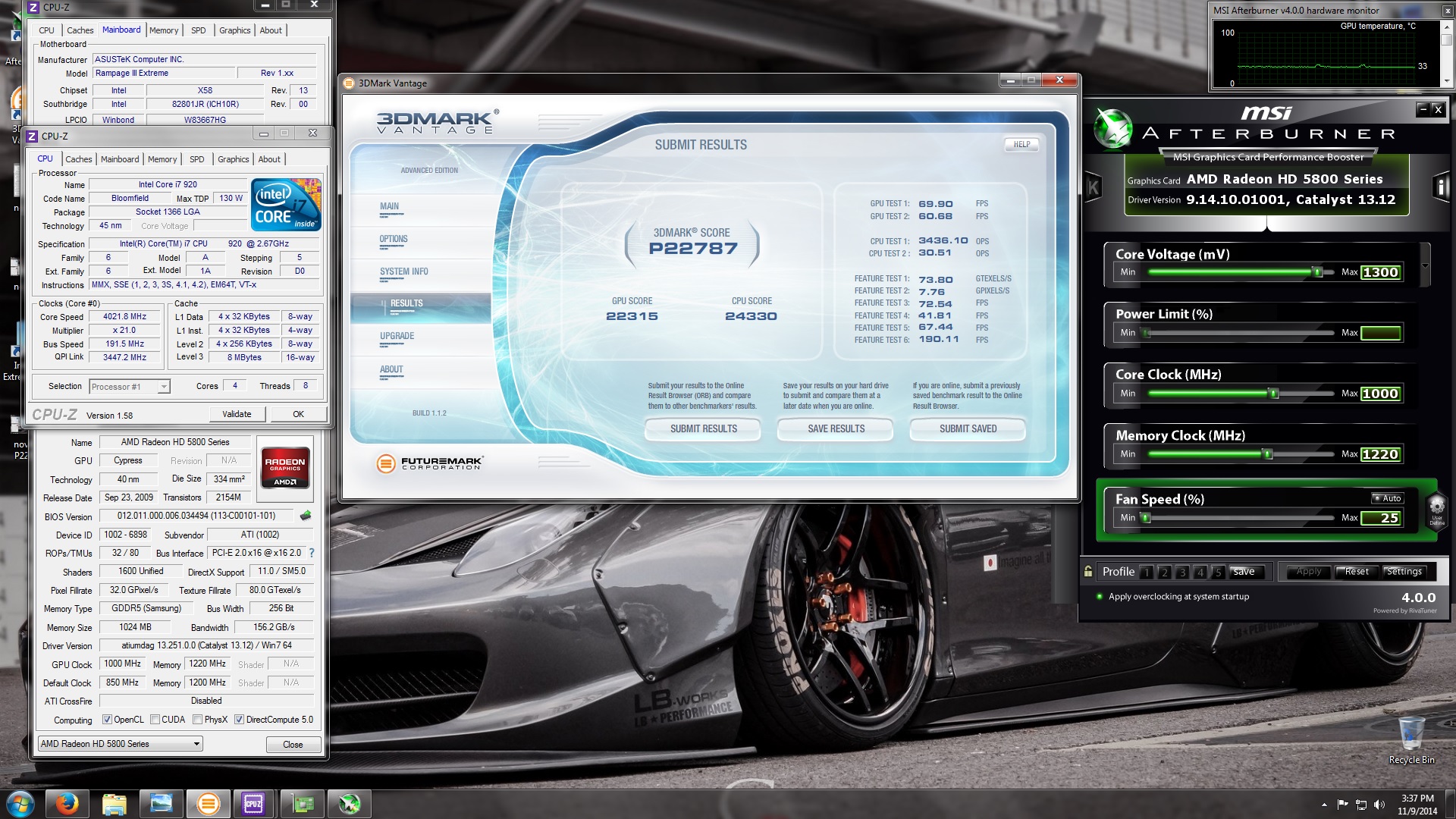This screenshot has height=819, width=1456.
Task: Open Firefox from the taskbar
Action: (x=67, y=803)
